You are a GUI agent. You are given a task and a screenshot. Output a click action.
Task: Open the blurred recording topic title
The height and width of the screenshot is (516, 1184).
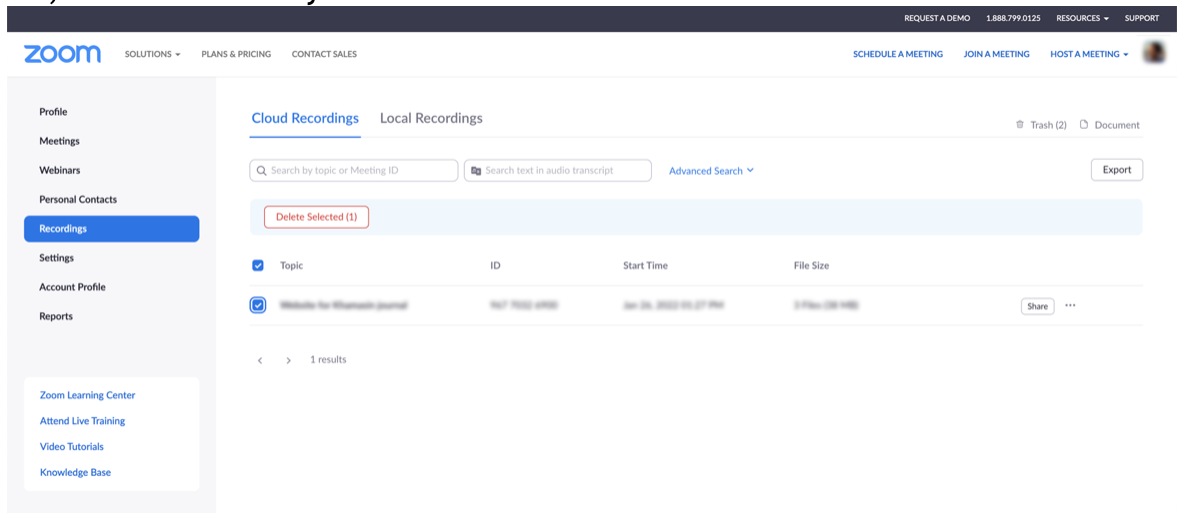[x=344, y=306]
